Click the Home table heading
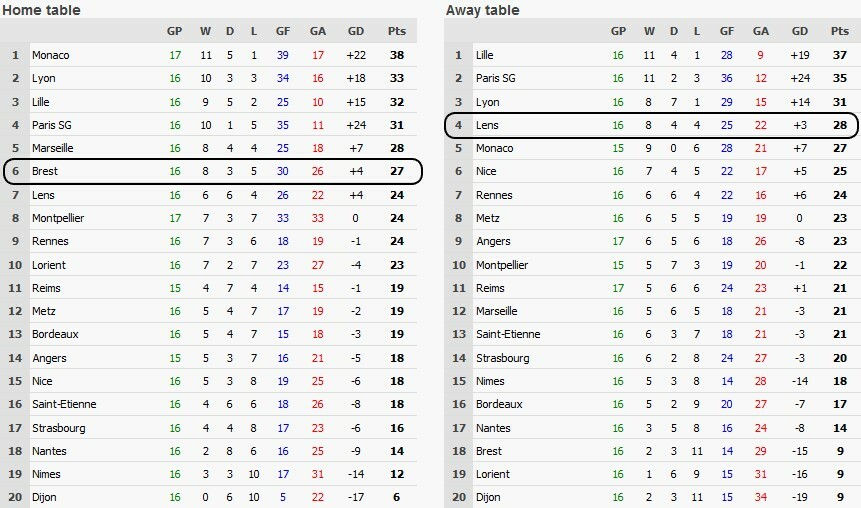 point(41,10)
